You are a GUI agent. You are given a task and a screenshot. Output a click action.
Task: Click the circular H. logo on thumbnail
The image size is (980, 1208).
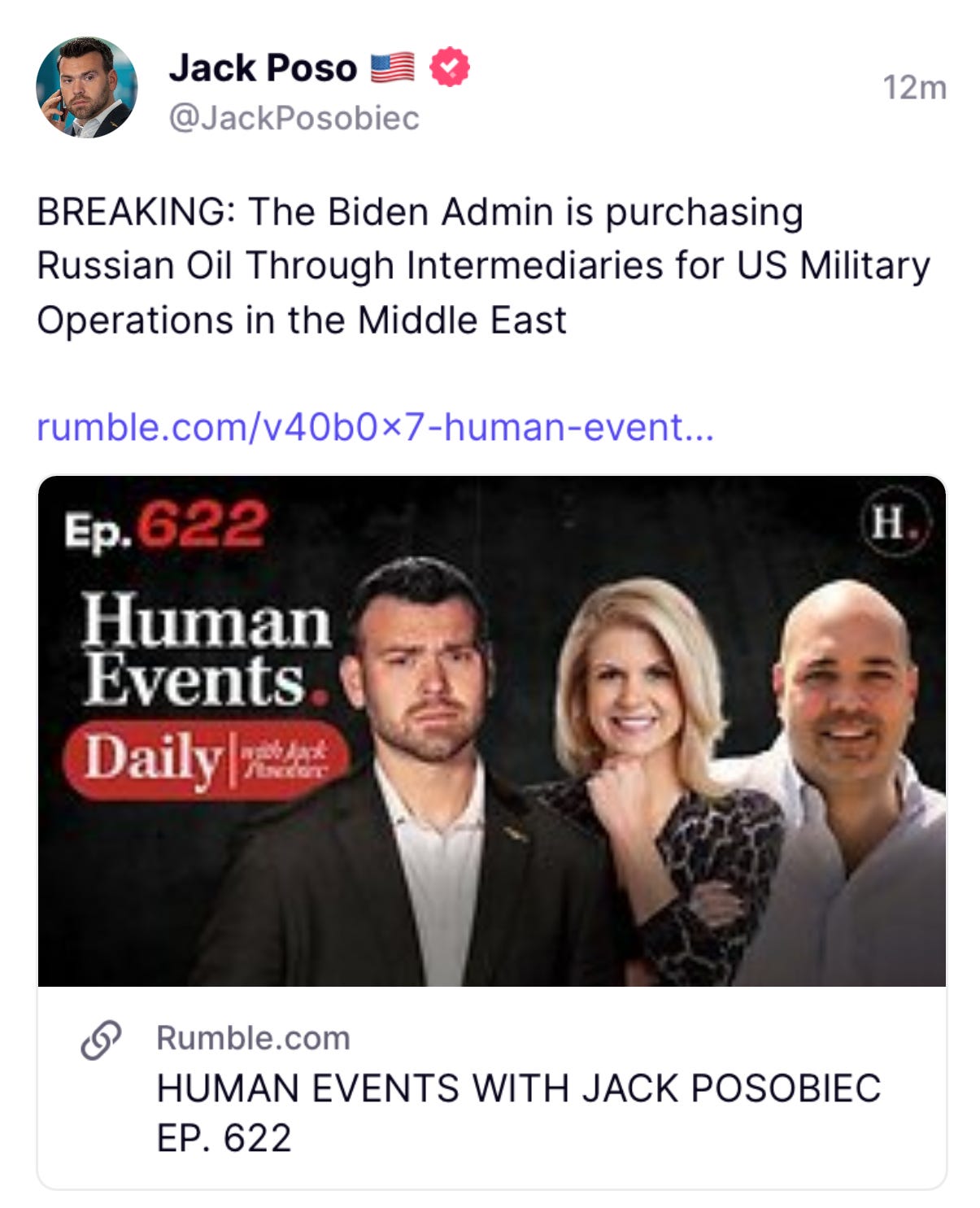click(895, 521)
